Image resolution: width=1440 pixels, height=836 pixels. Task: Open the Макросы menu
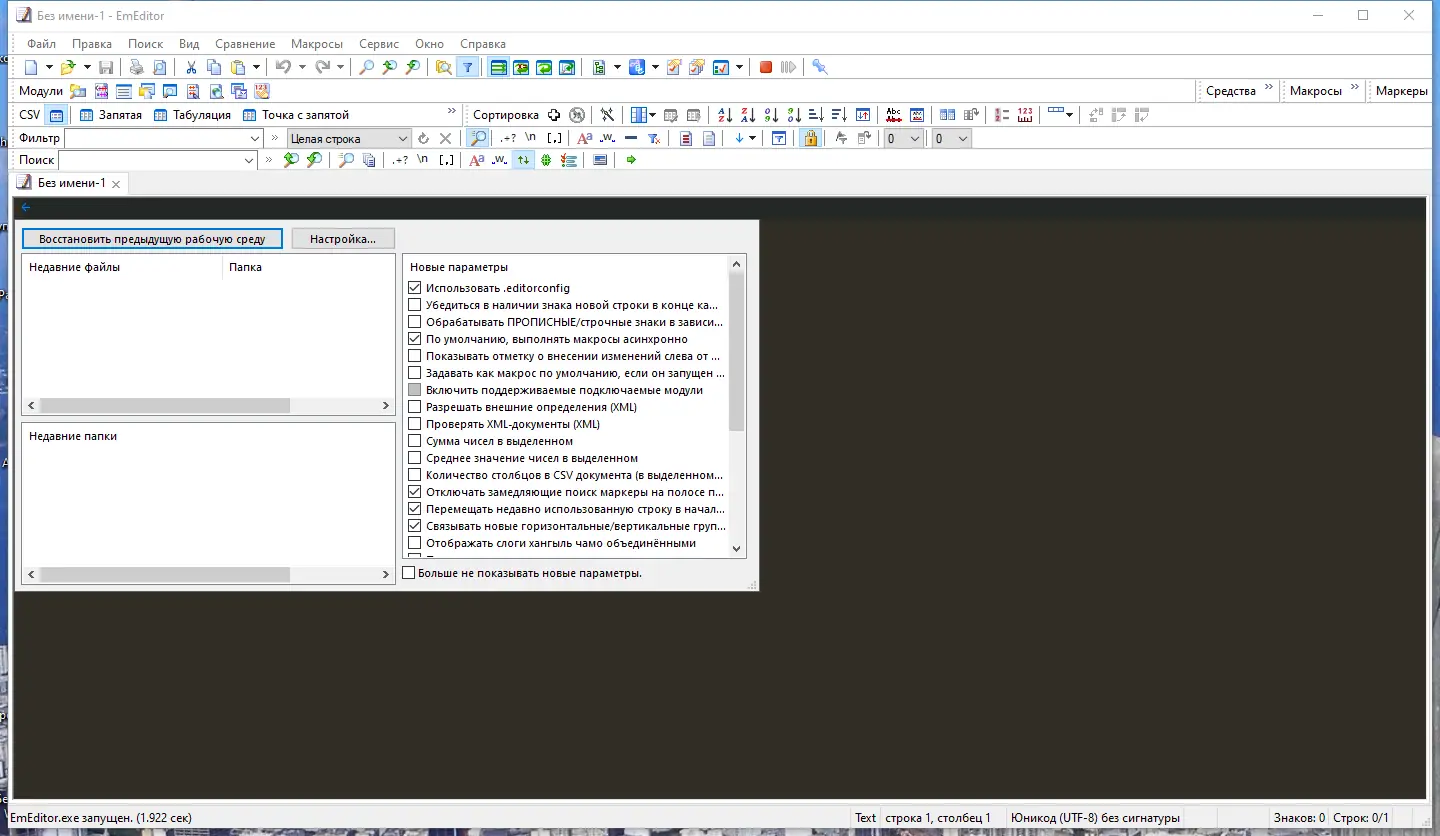[x=317, y=43]
